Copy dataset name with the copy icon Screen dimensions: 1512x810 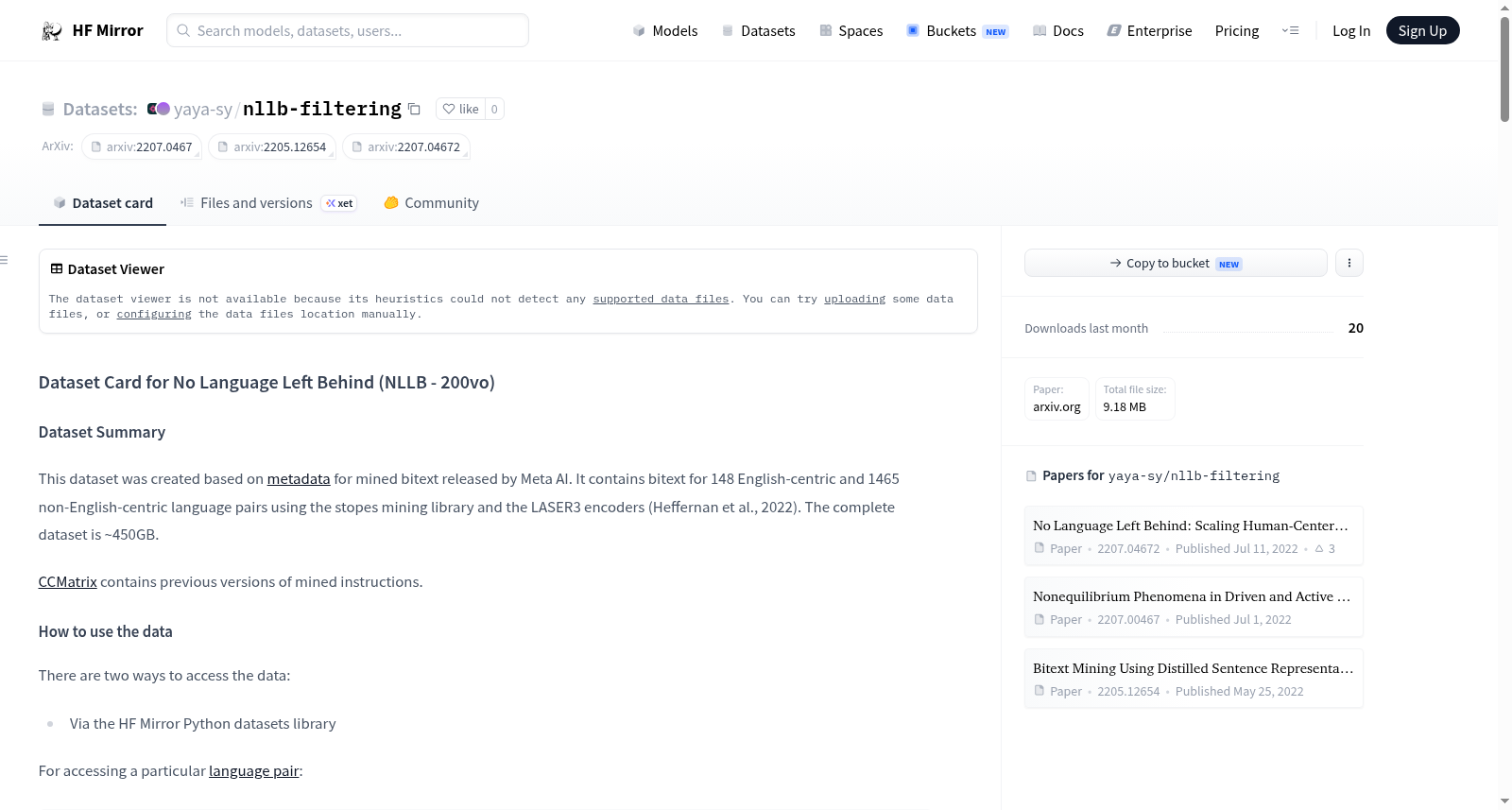tap(414, 109)
